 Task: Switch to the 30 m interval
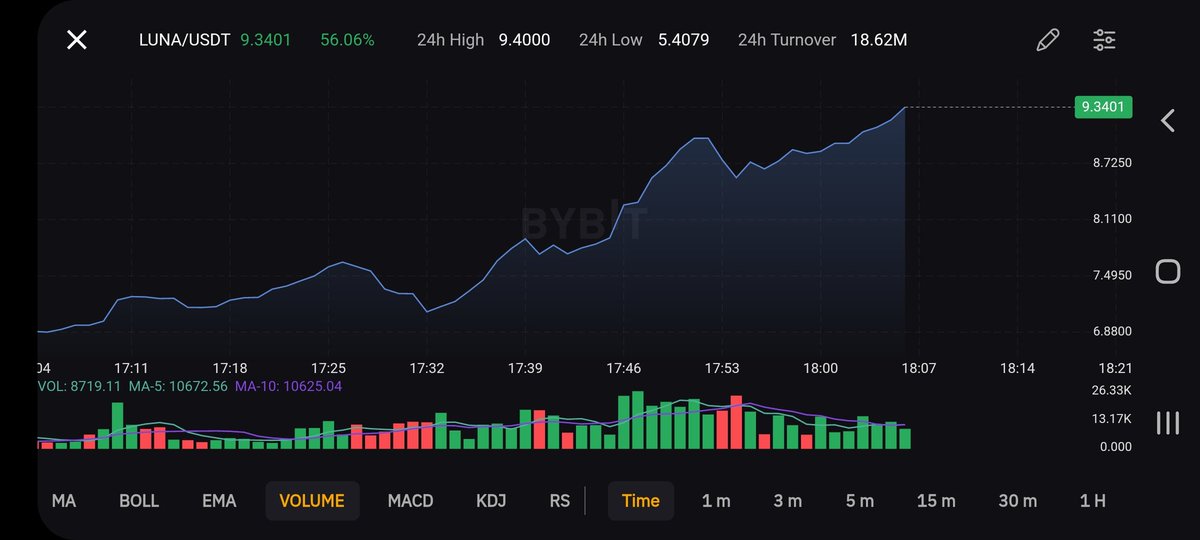click(x=1017, y=501)
